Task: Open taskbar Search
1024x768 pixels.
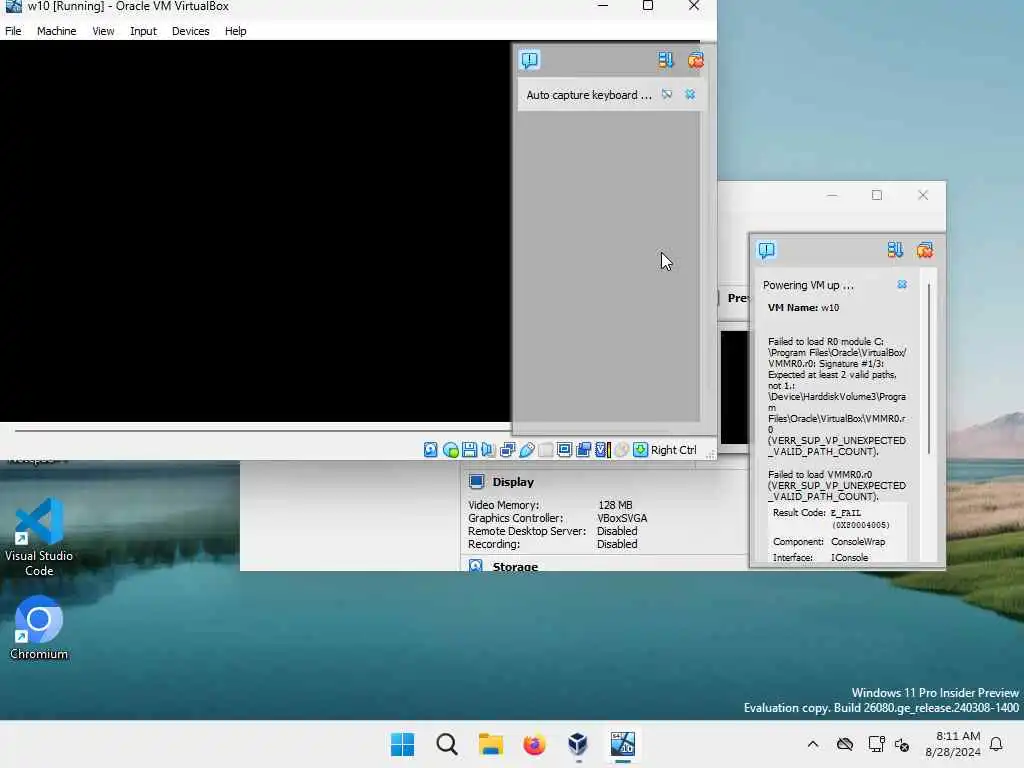Action: pos(447,744)
